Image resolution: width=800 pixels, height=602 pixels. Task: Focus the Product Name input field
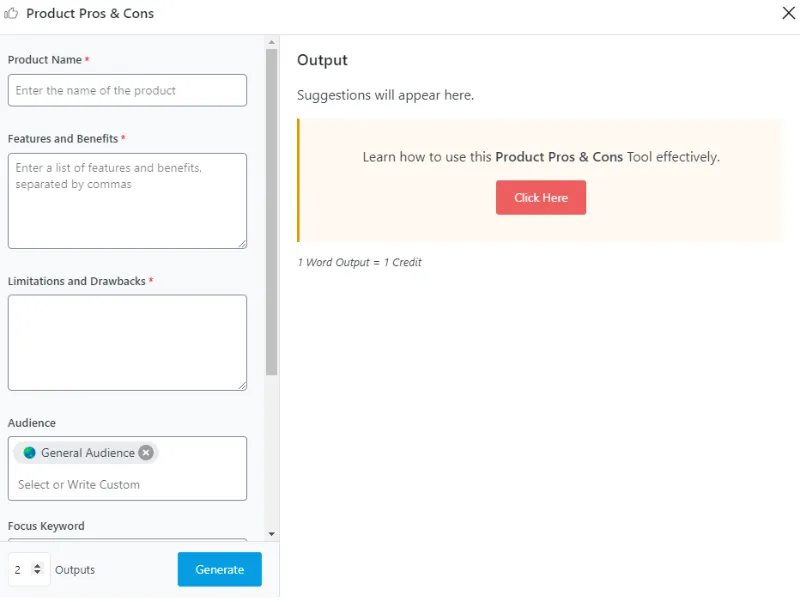127,90
